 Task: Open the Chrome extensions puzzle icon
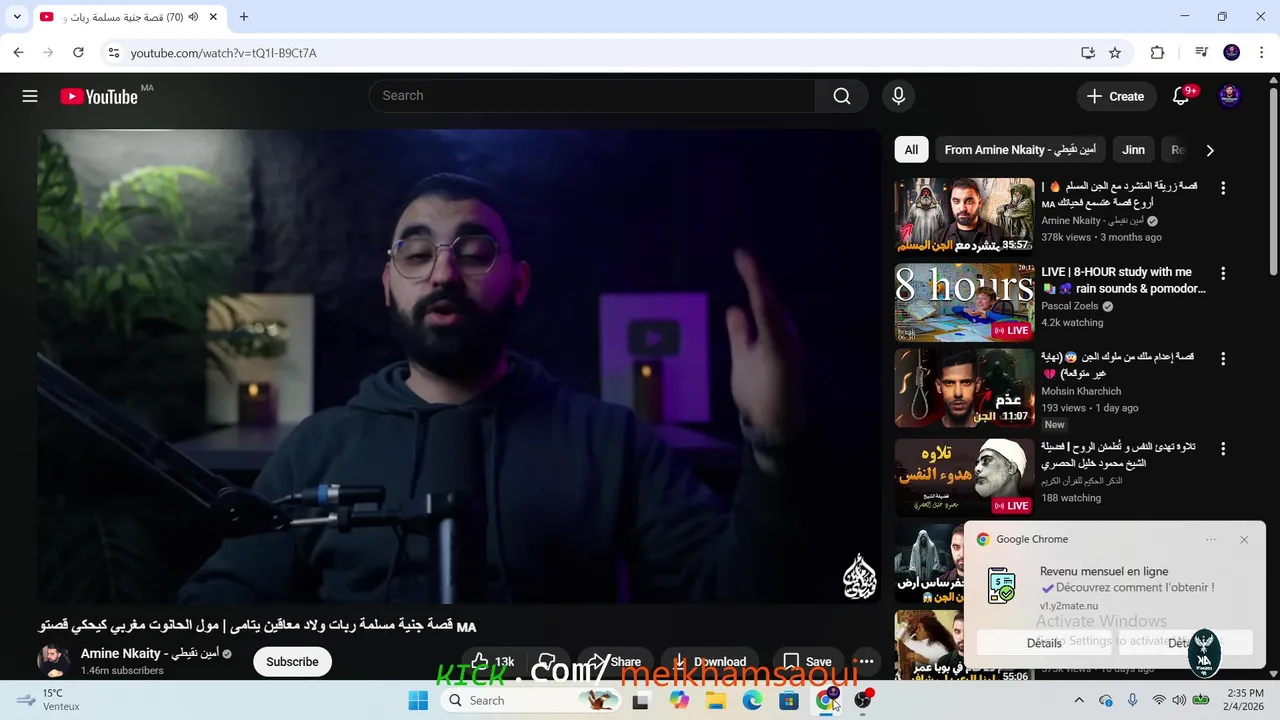(x=1157, y=53)
